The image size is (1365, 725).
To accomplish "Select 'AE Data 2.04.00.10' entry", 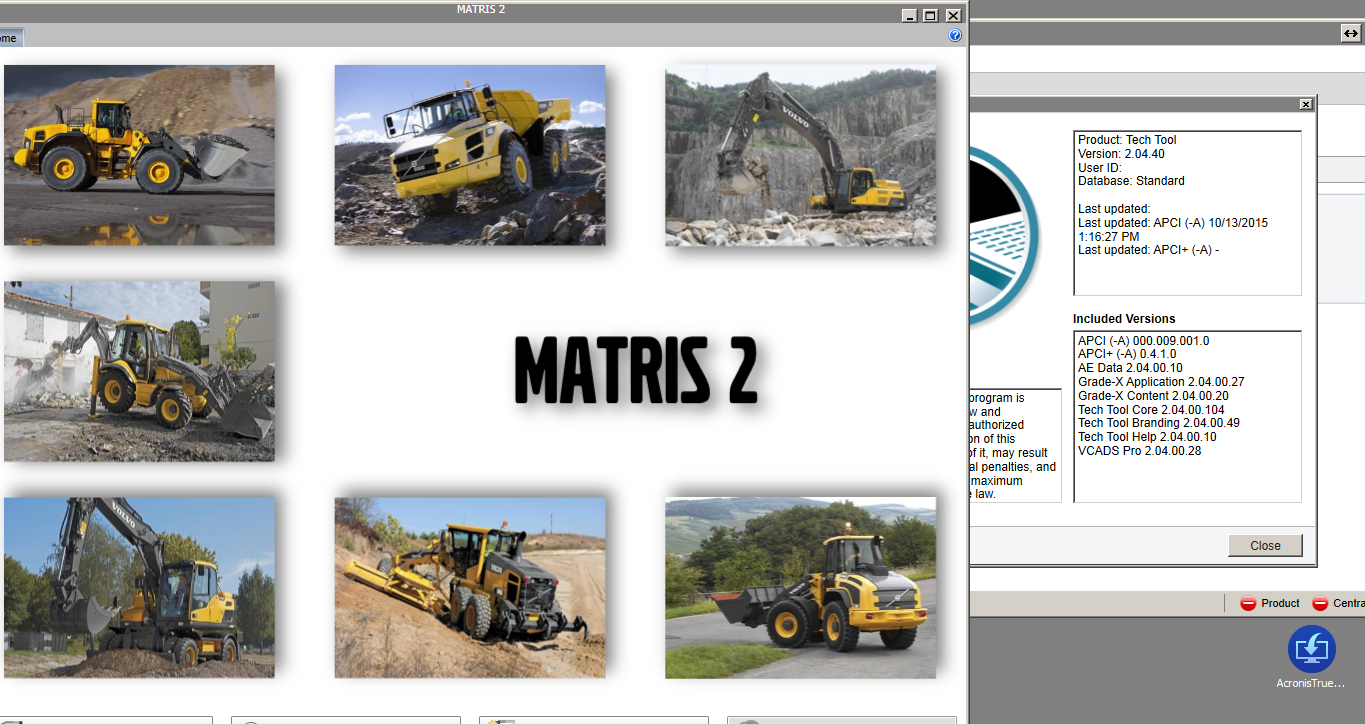I will 1130,368.
